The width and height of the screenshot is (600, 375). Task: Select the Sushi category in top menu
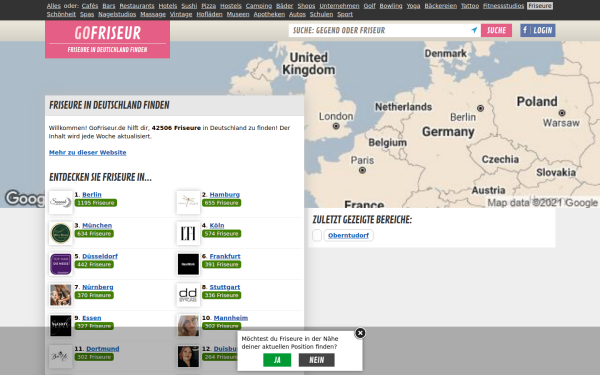tap(189, 6)
